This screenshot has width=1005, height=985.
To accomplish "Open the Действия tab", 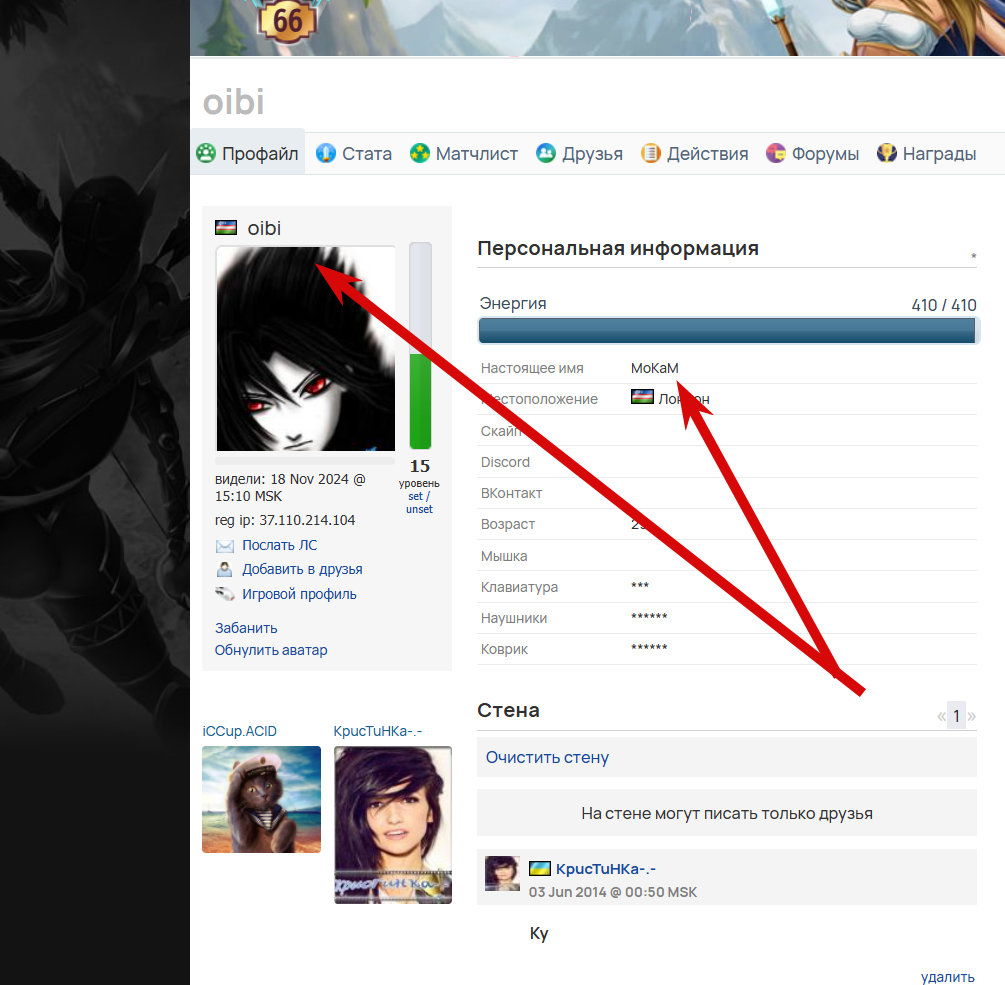I will pos(695,154).
